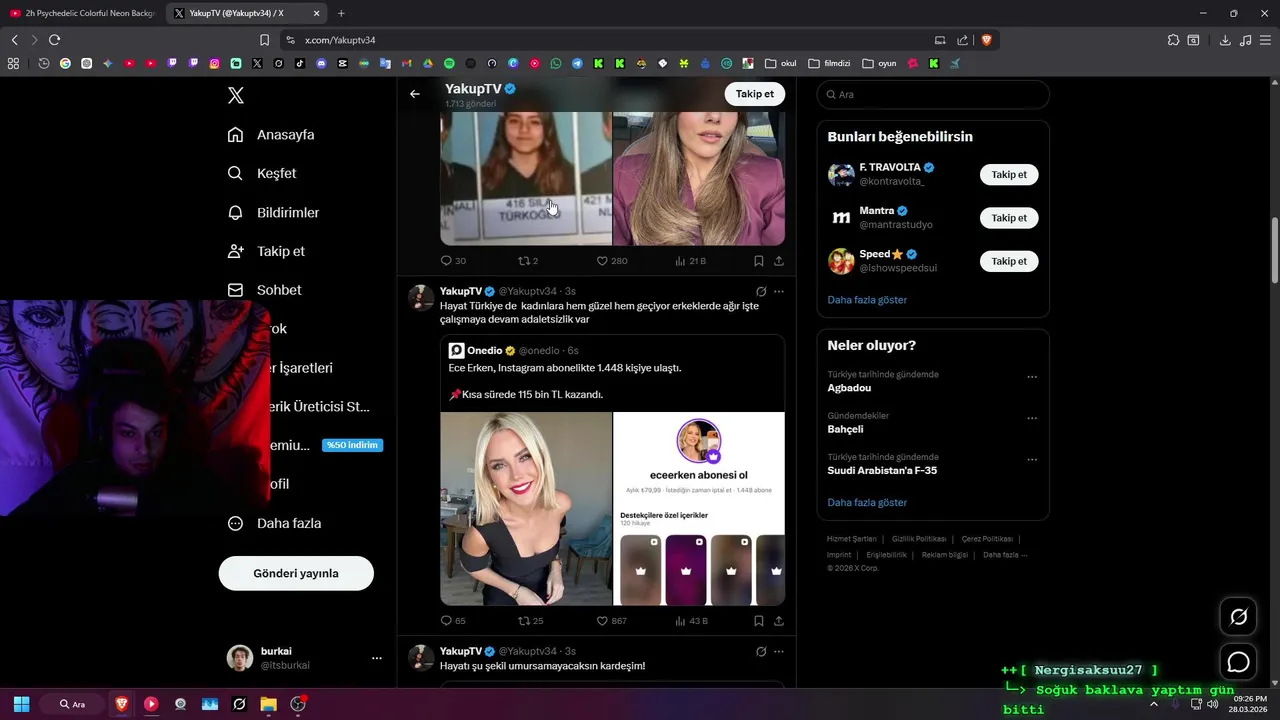Open Anasayfa home in the sidebar

tap(271, 135)
